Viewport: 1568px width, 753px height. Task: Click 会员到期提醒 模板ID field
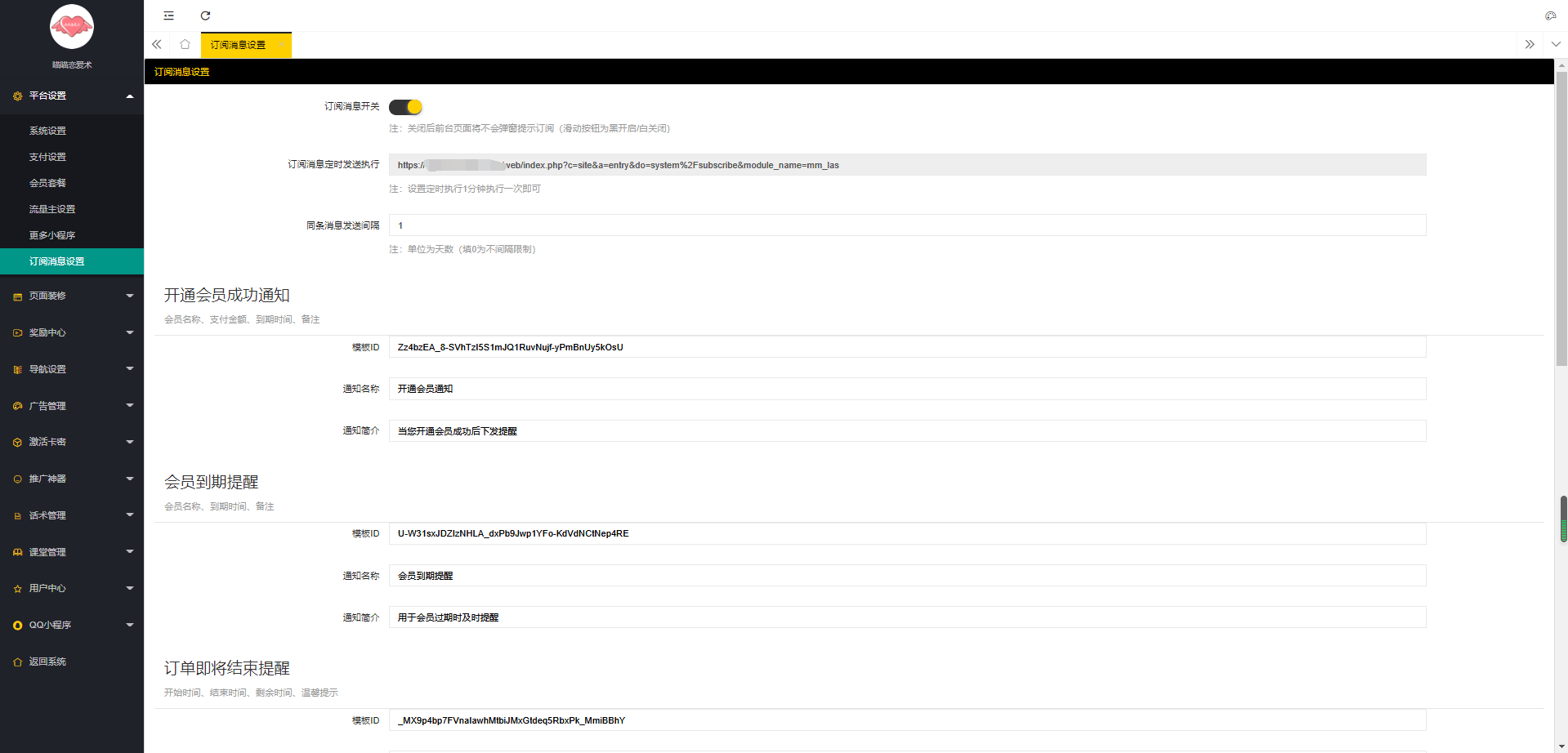(x=907, y=533)
